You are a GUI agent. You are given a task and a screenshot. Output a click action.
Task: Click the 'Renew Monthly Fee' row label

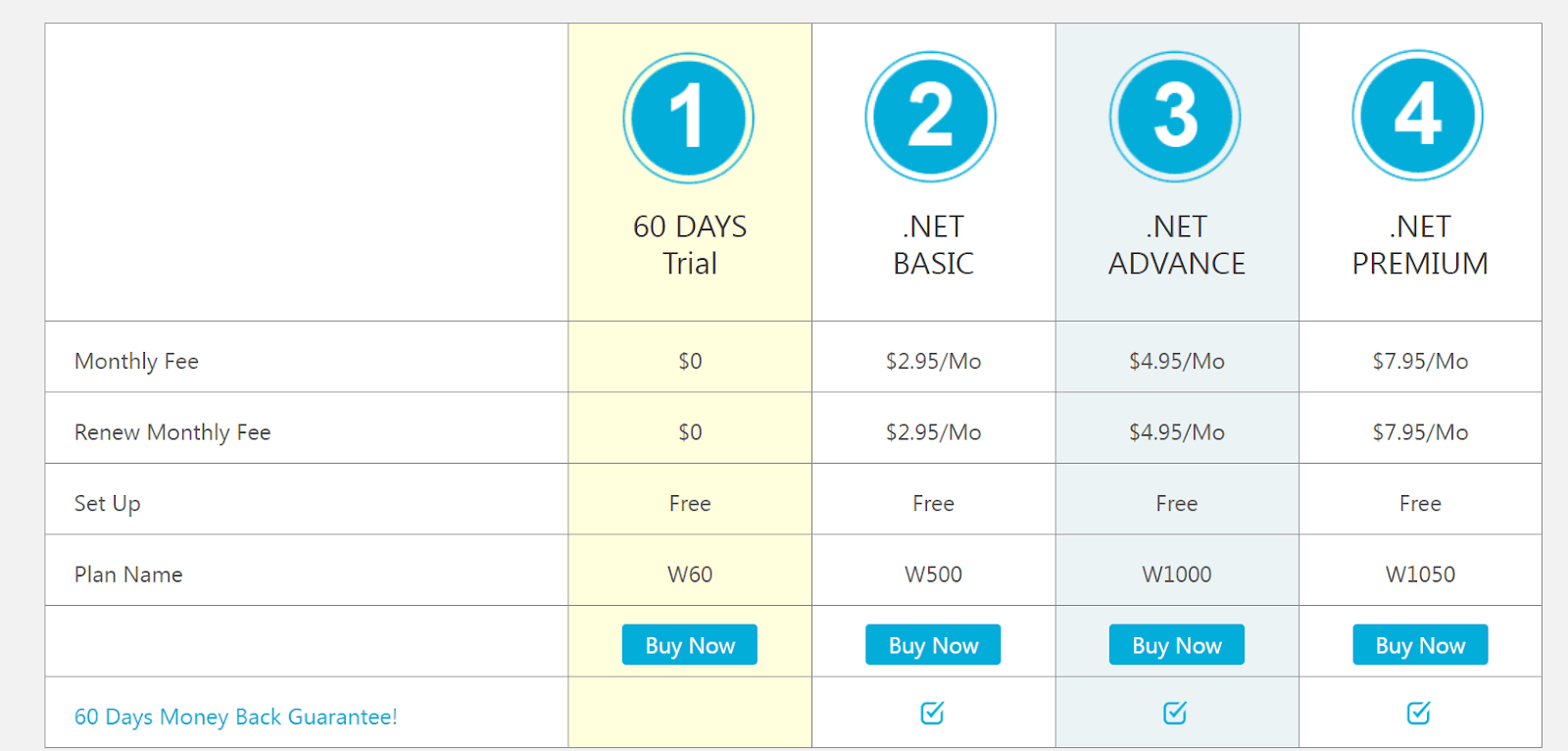172,432
